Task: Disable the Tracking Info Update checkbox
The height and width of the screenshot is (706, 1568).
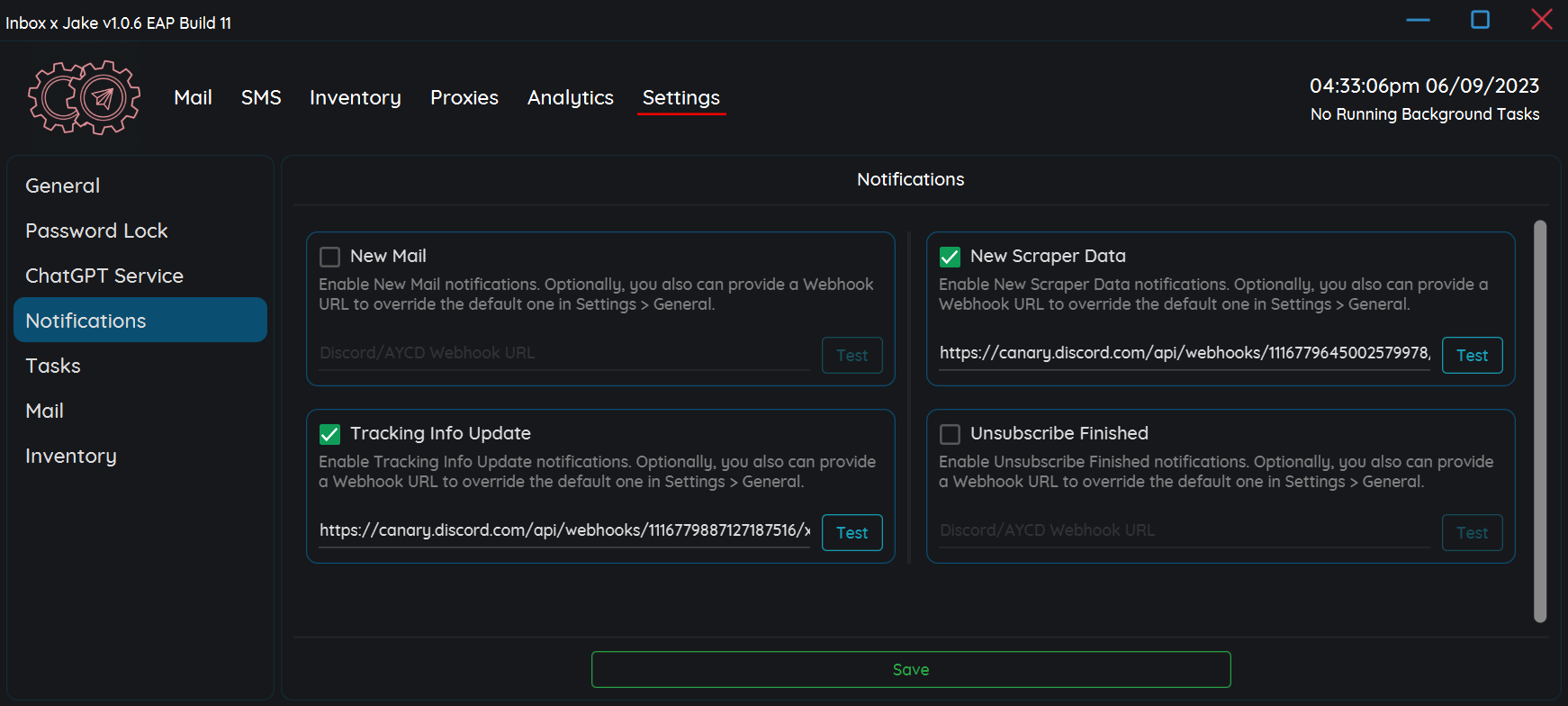Action: [x=330, y=434]
